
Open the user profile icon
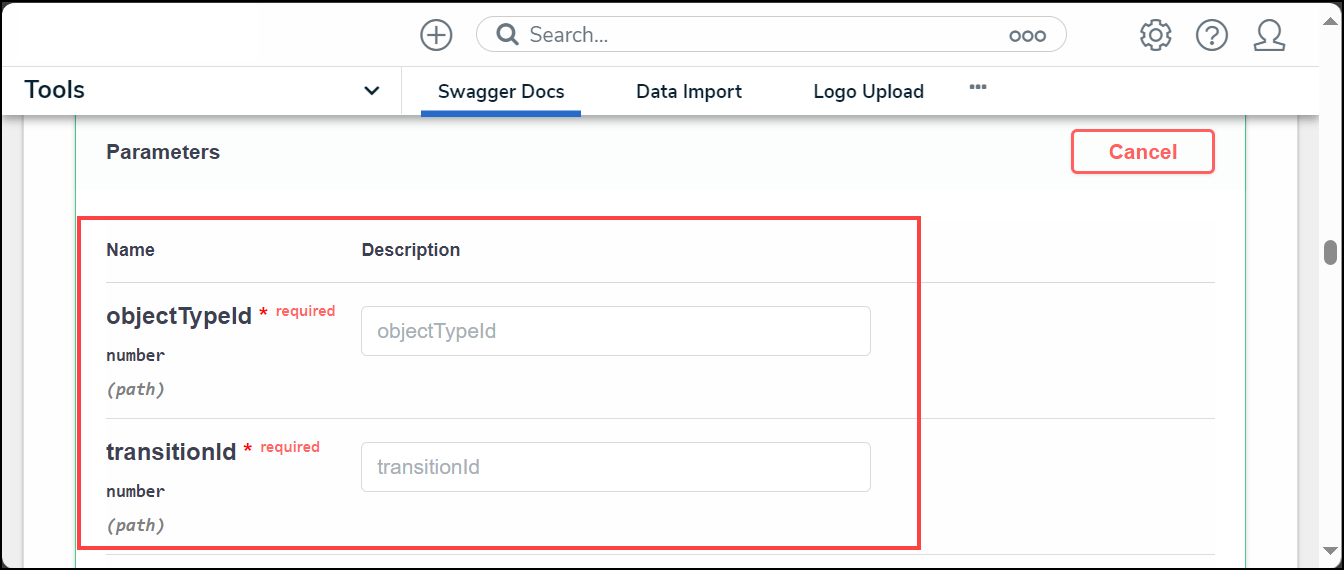click(x=1269, y=35)
